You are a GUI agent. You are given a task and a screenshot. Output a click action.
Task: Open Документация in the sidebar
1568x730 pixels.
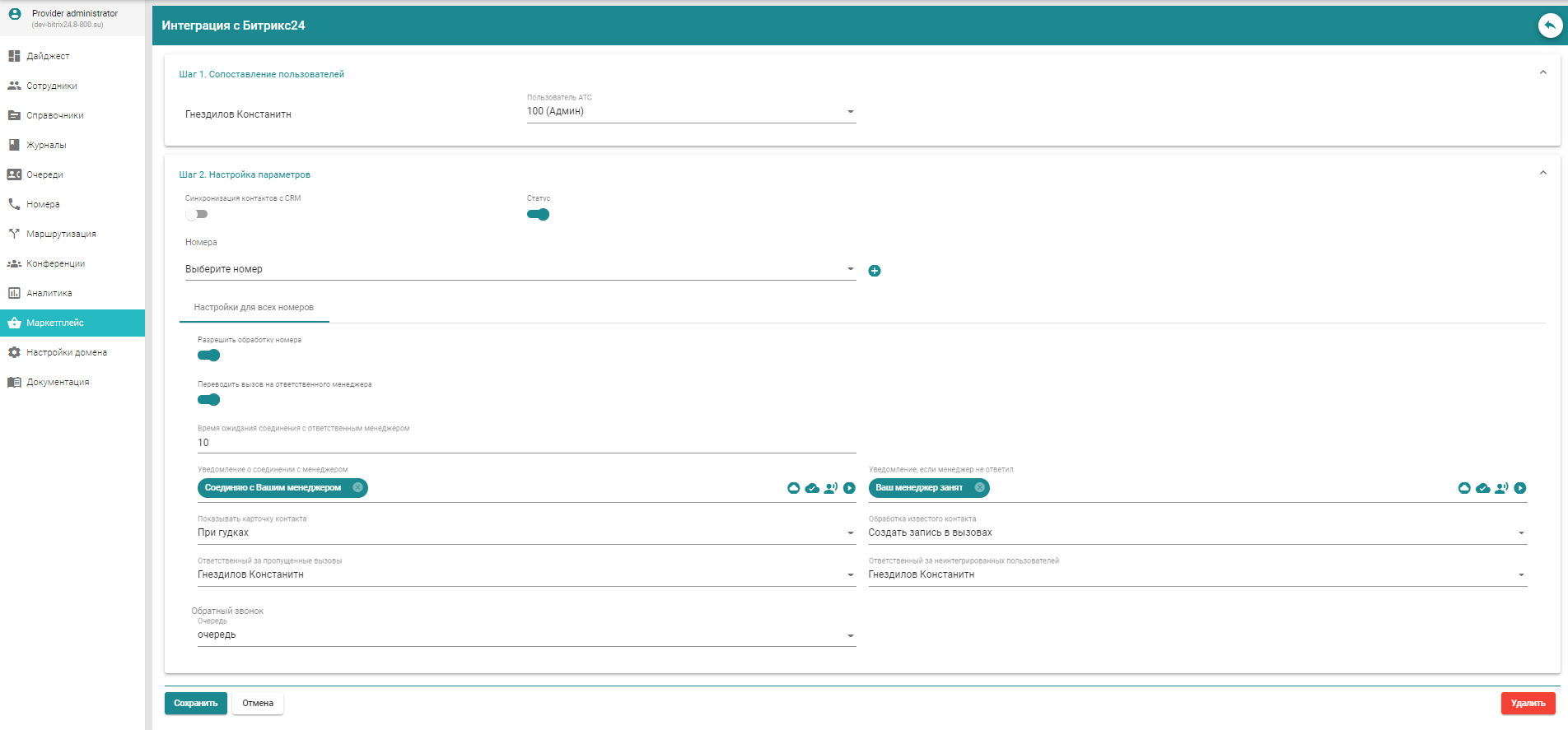pos(72,382)
